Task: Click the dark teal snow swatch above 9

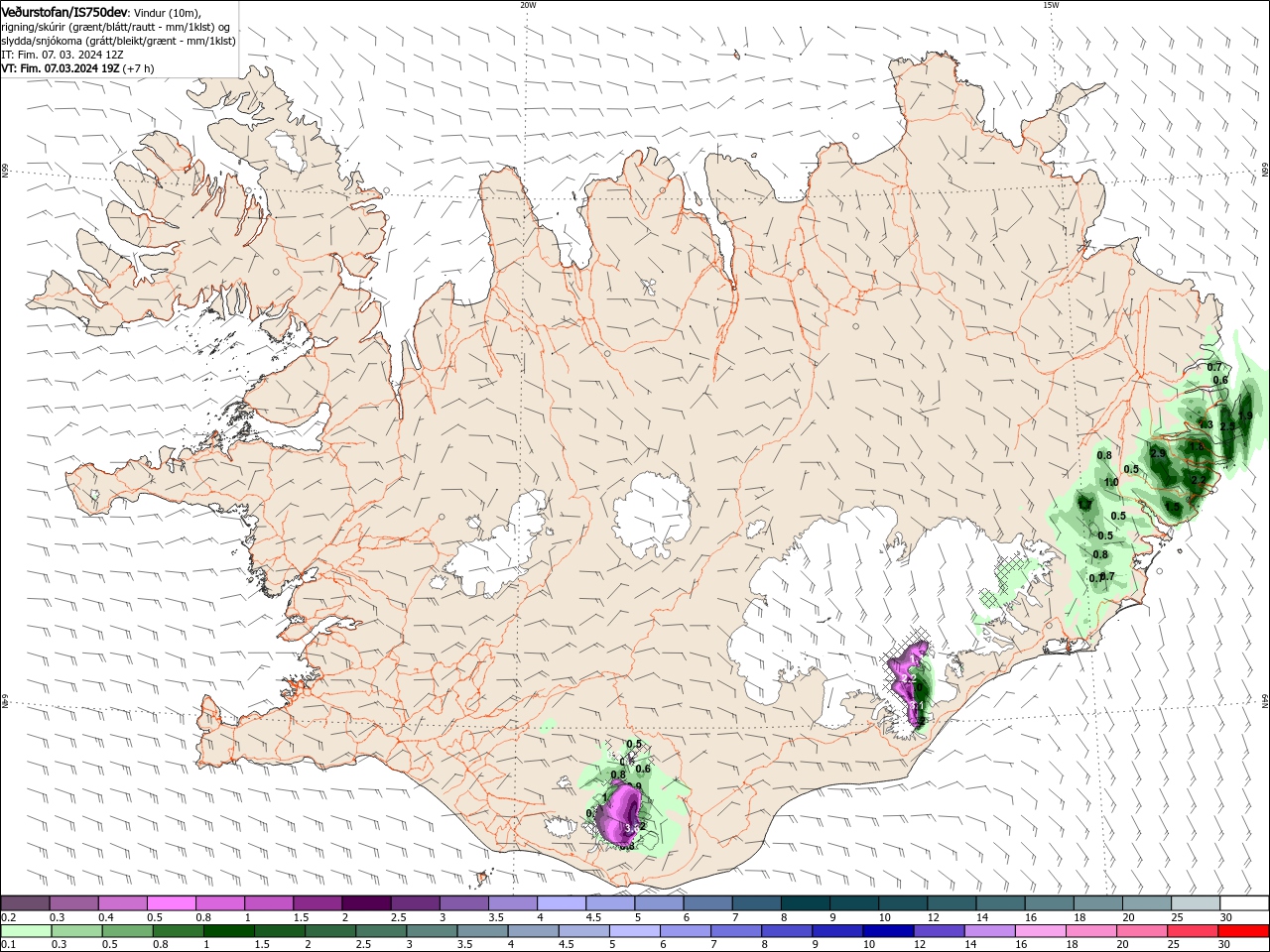Action: tap(852, 903)
